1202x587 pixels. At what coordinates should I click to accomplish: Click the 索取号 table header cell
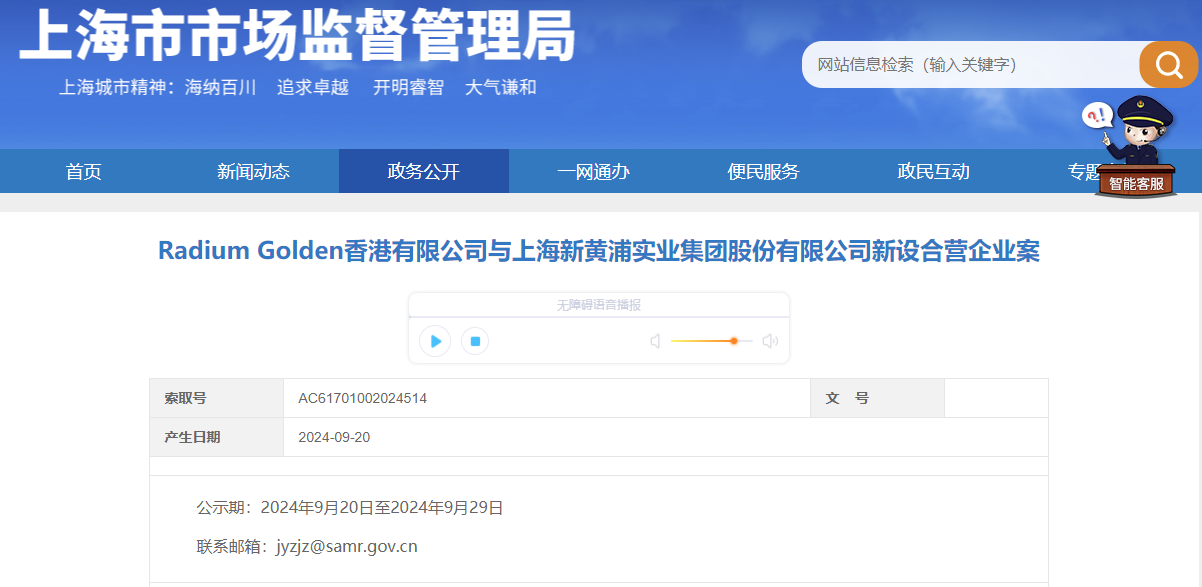click(x=216, y=398)
